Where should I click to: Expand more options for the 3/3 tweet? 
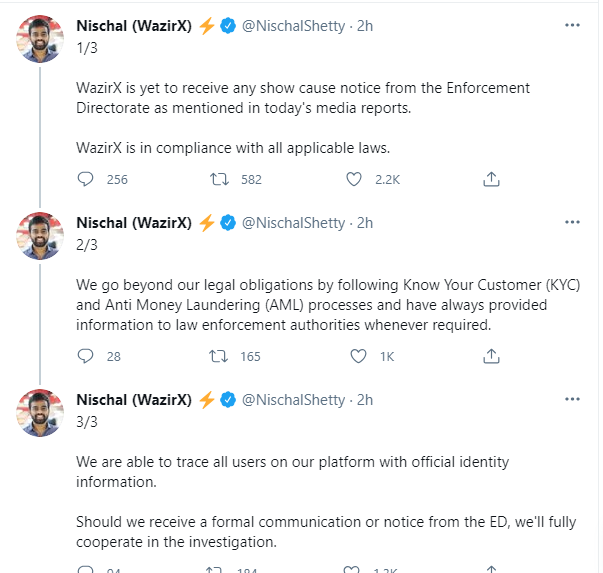[x=571, y=399]
